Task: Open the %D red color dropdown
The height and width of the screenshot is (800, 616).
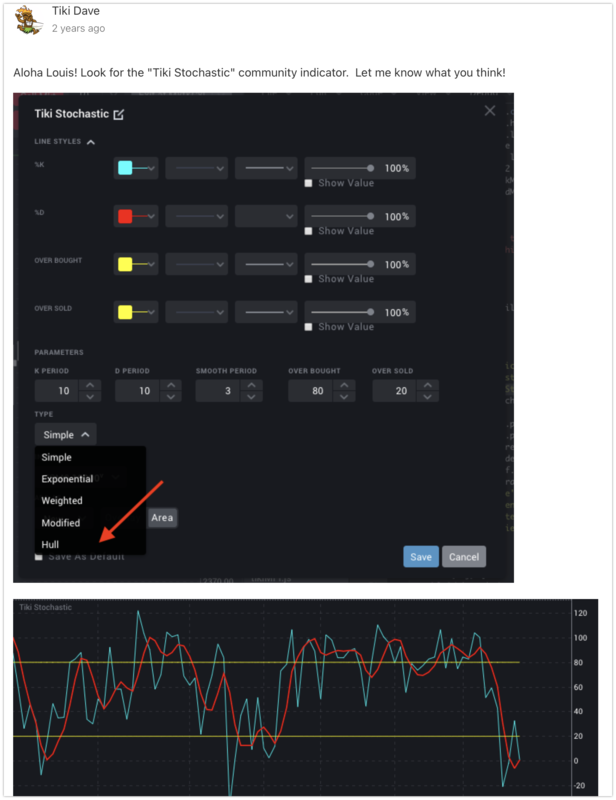Action: coord(136,216)
